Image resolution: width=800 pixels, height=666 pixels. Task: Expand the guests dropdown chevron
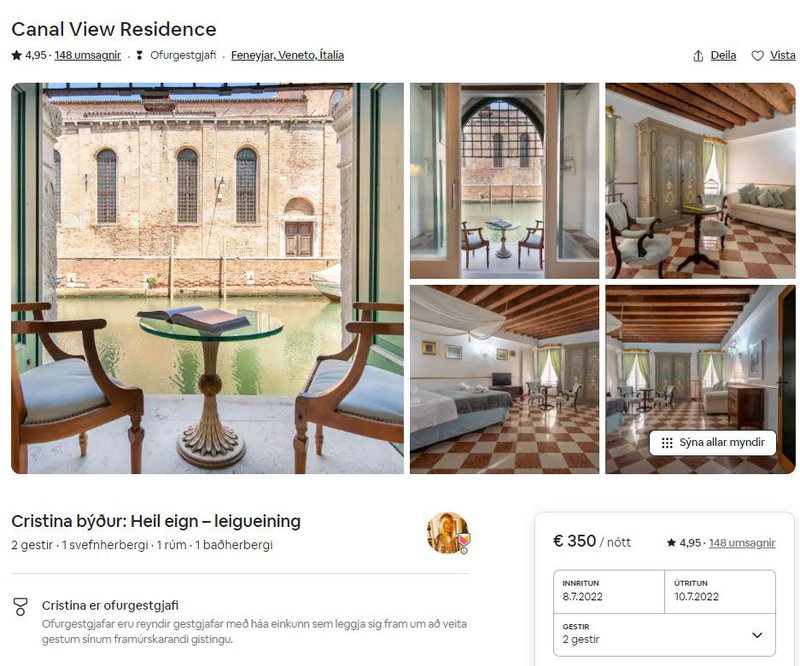click(x=757, y=635)
